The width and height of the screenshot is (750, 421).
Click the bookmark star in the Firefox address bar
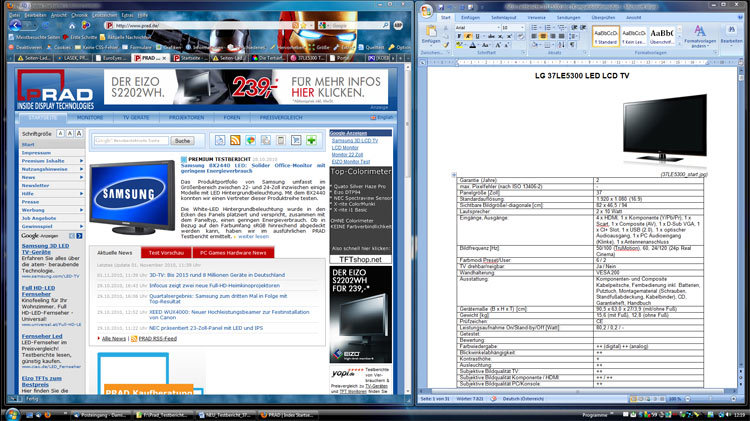[303, 25]
